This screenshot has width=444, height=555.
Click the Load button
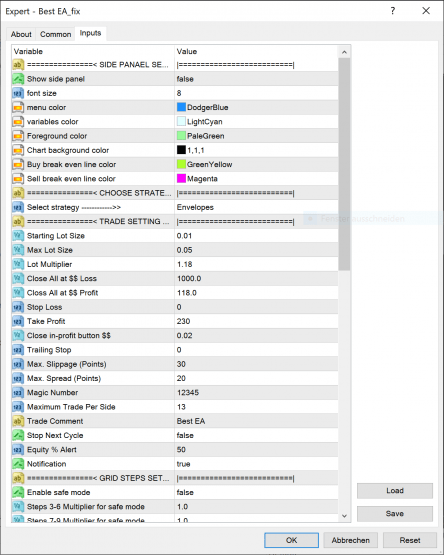coord(395,491)
